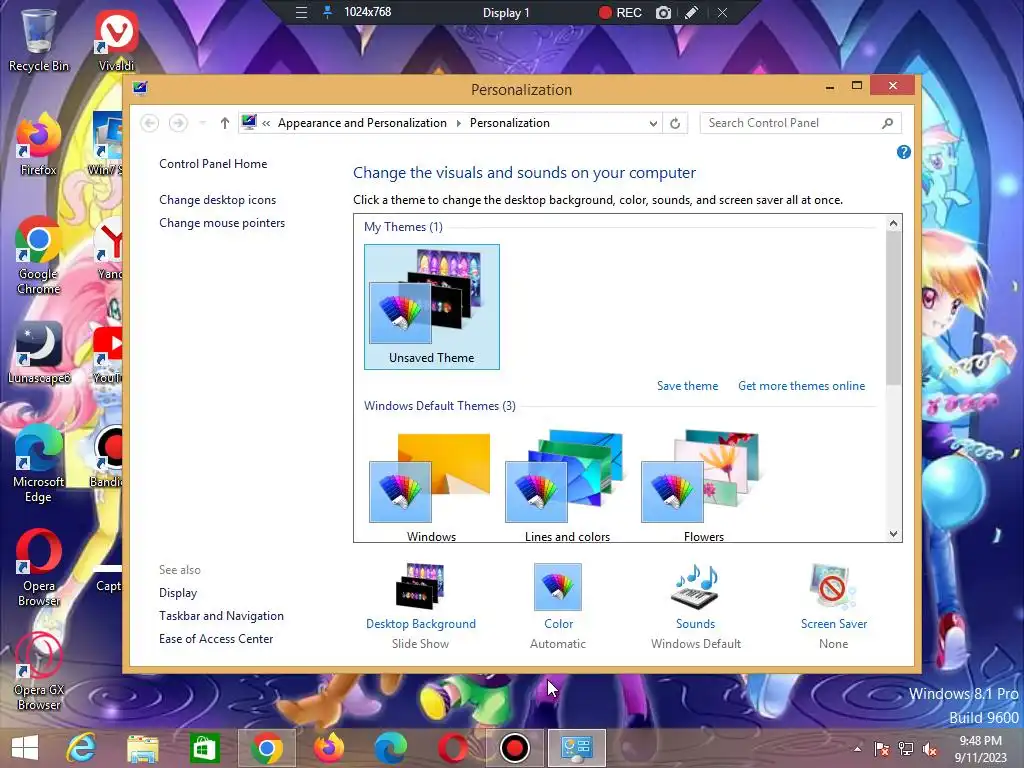Open the recorder toolbar hamburger menu

pos(301,12)
